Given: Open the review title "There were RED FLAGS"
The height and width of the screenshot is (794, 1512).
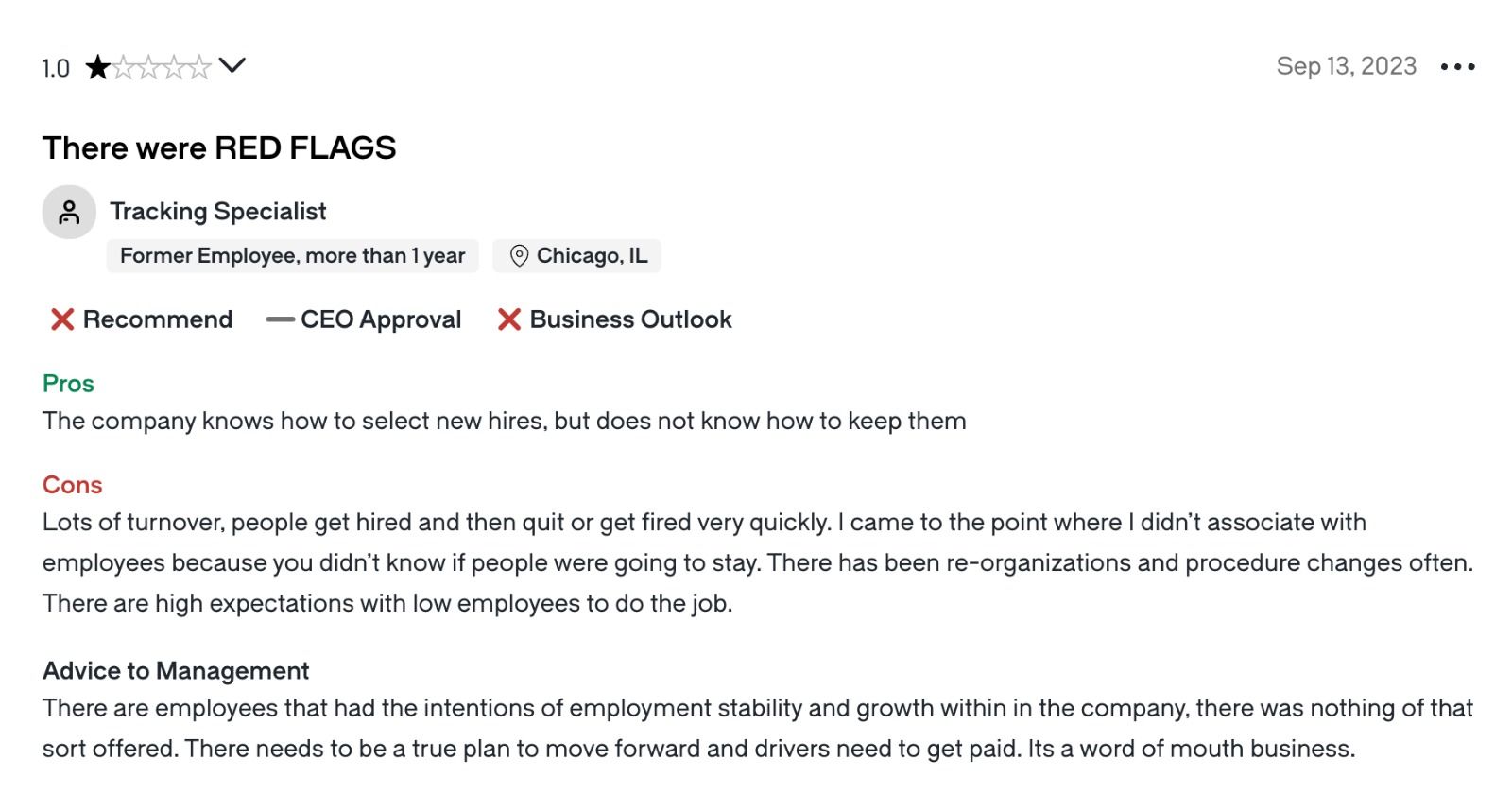Looking at the screenshot, I should pos(219,148).
